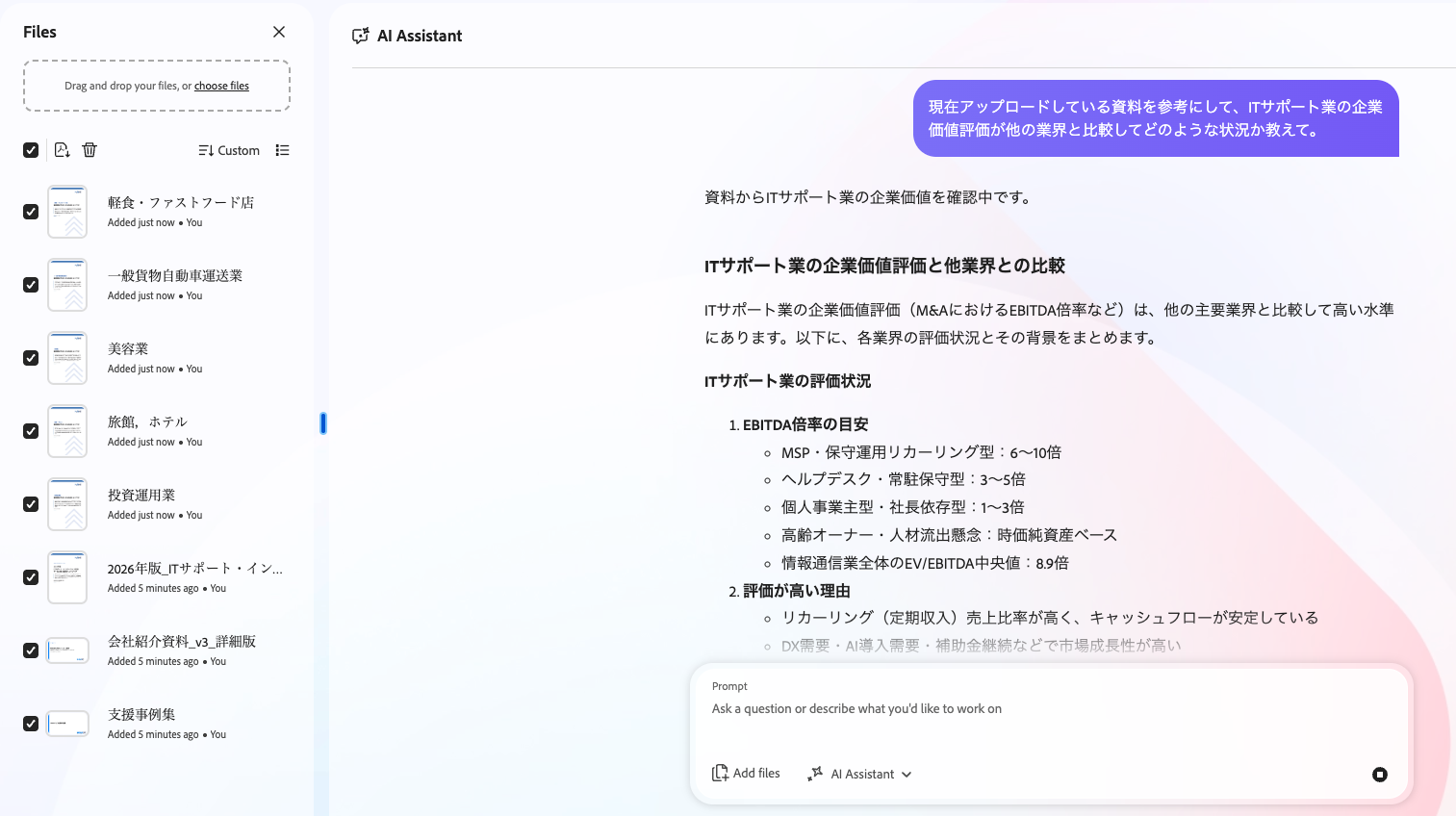The width and height of the screenshot is (1456, 816).
Task: Select the file name 軽食・ファストフード店
Action: click(x=181, y=202)
